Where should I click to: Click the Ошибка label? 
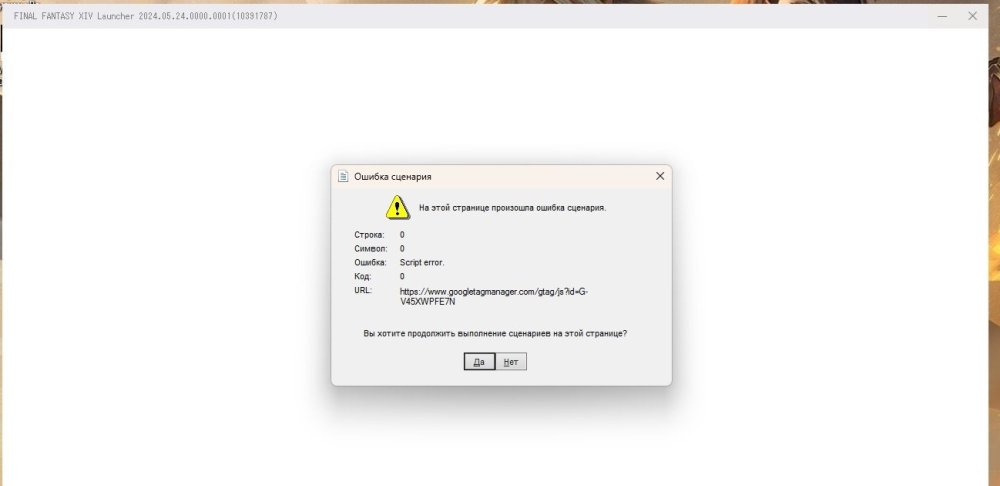click(371, 262)
